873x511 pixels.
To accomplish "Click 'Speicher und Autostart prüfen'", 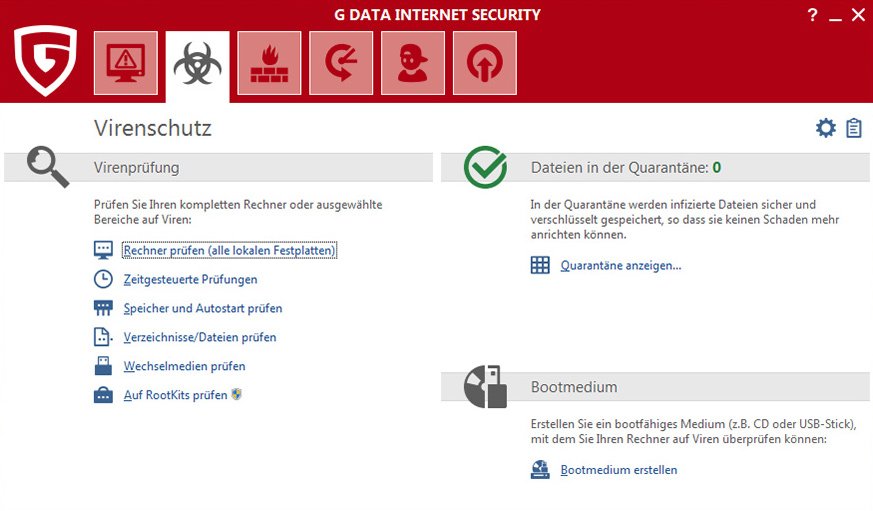I will 203,308.
